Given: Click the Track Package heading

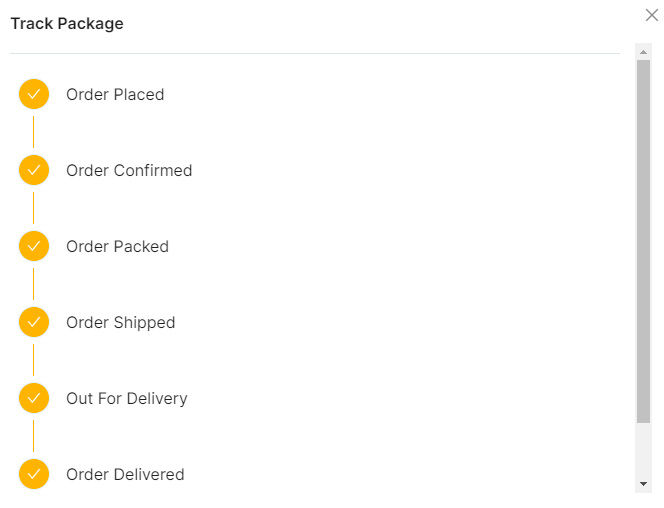Looking at the screenshot, I should pyautogui.click(x=67, y=24).
